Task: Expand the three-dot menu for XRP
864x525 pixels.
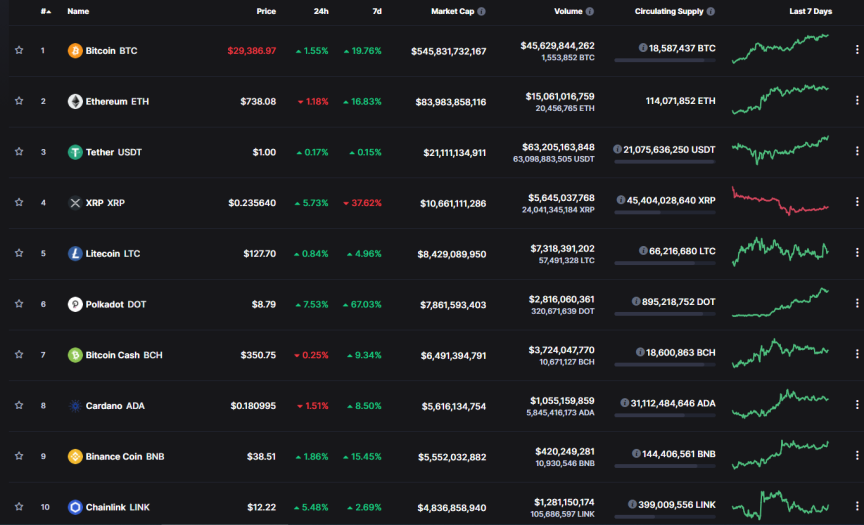Action: point(857,202)
